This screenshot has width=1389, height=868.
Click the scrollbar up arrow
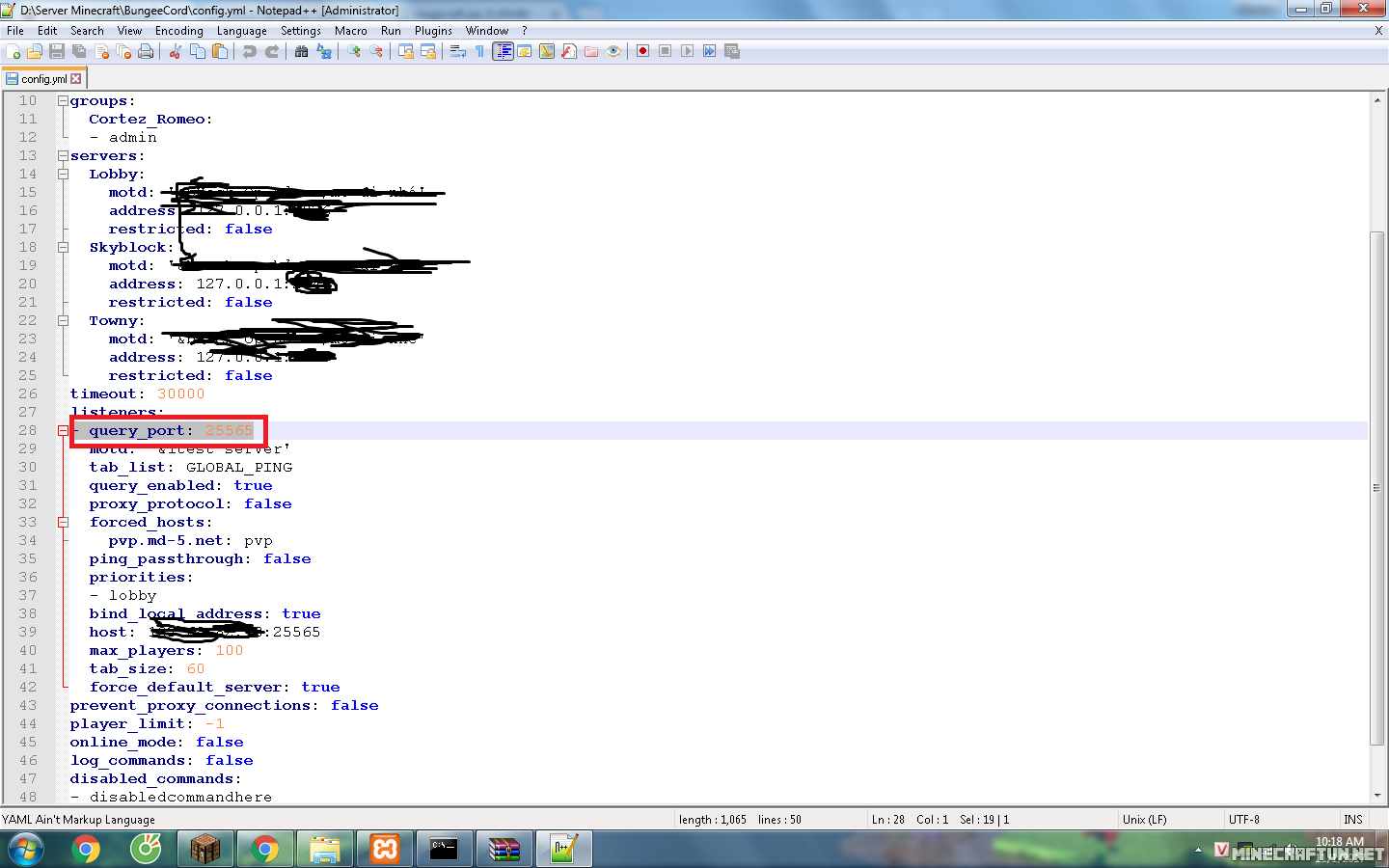(x=1377, y=100)
